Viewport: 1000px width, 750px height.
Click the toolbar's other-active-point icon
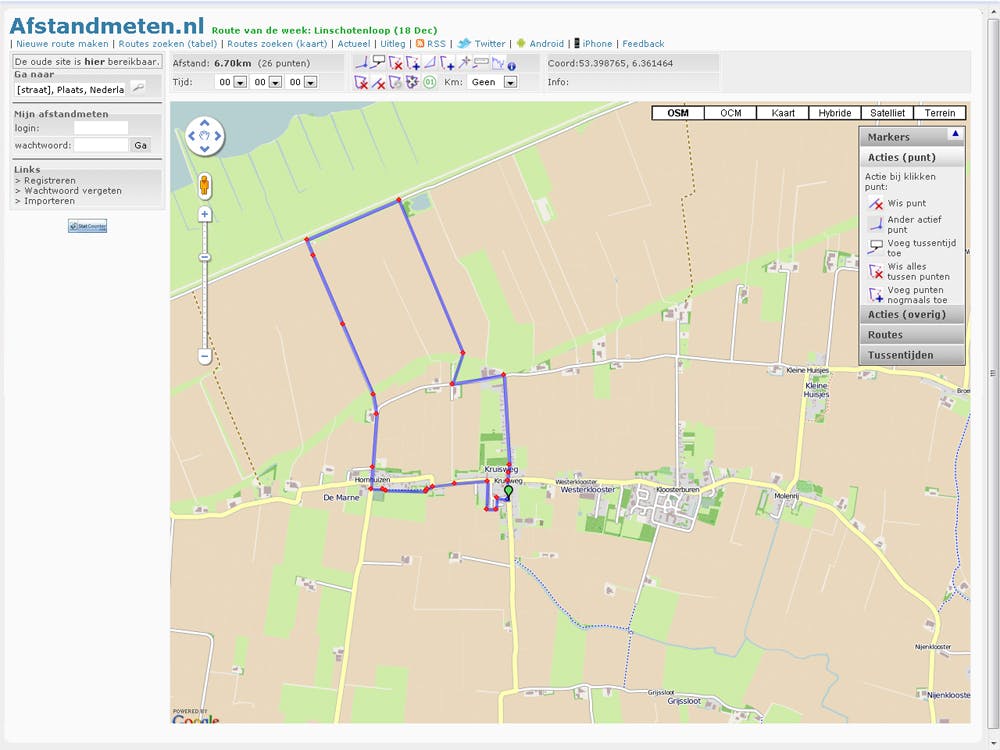coord(362,63)
